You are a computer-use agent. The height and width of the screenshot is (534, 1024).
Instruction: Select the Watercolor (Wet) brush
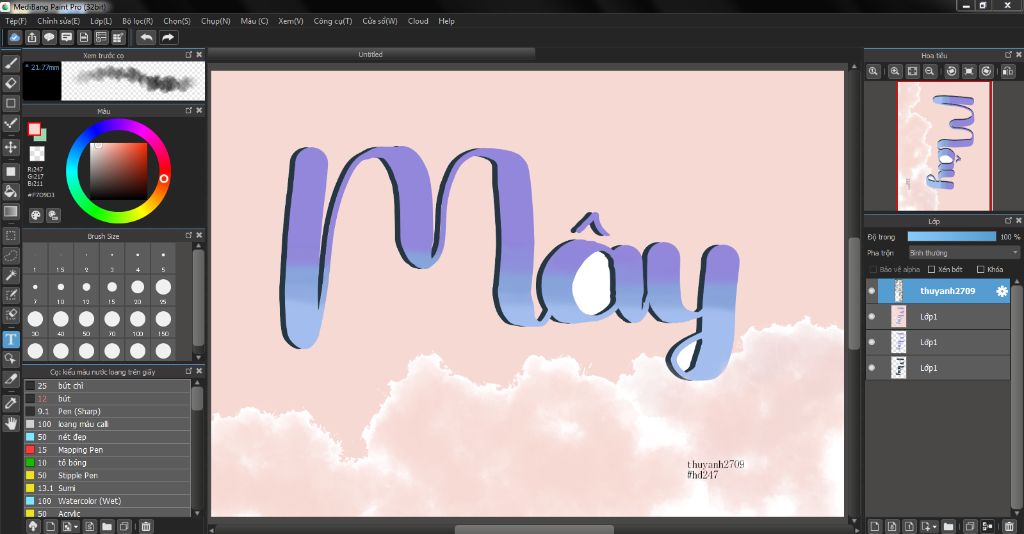tap(107, 501)
